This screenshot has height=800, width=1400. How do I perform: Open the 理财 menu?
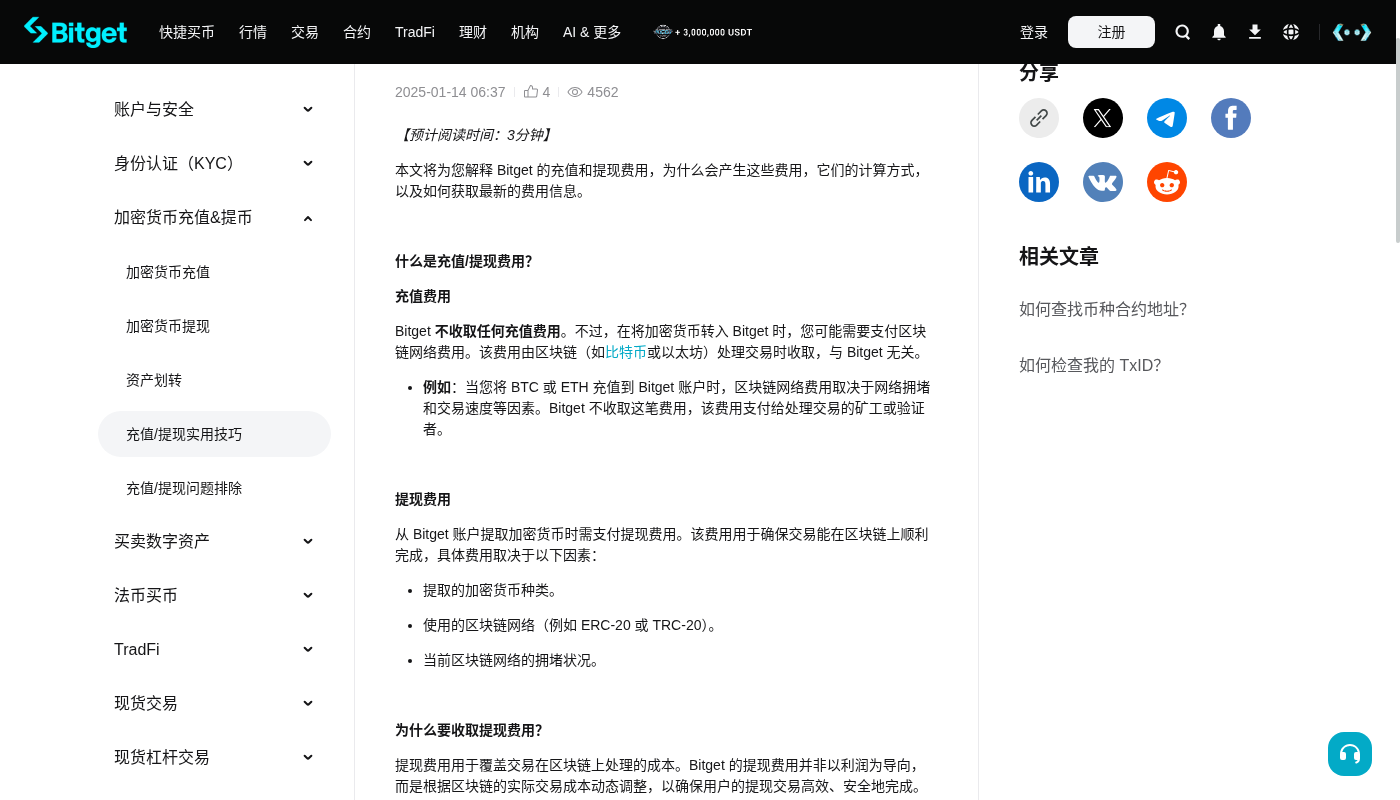pos(473,32)
